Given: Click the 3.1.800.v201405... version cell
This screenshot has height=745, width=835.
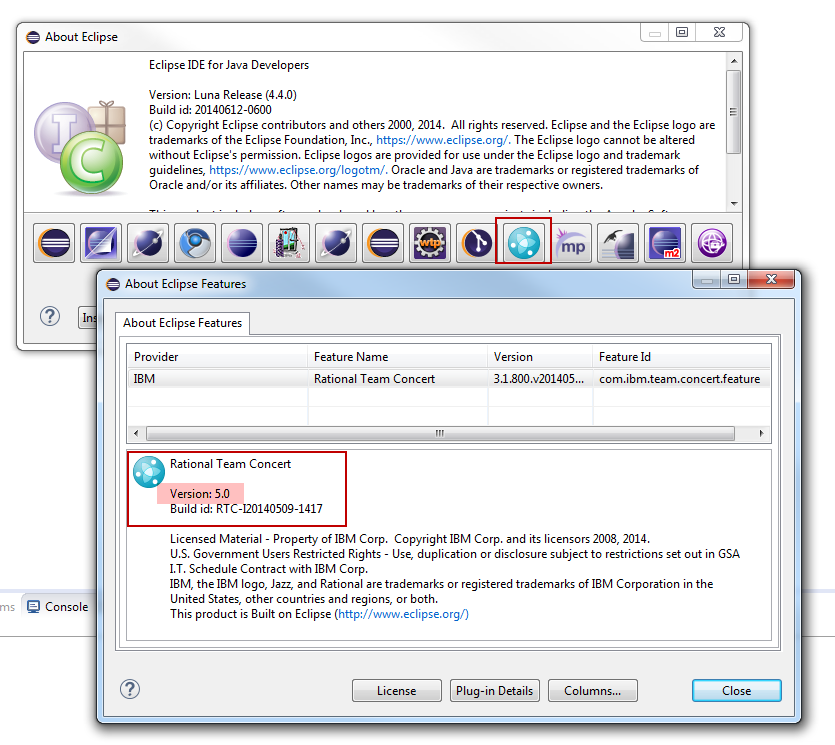Looking at the screenshot, I should [540, 379].
